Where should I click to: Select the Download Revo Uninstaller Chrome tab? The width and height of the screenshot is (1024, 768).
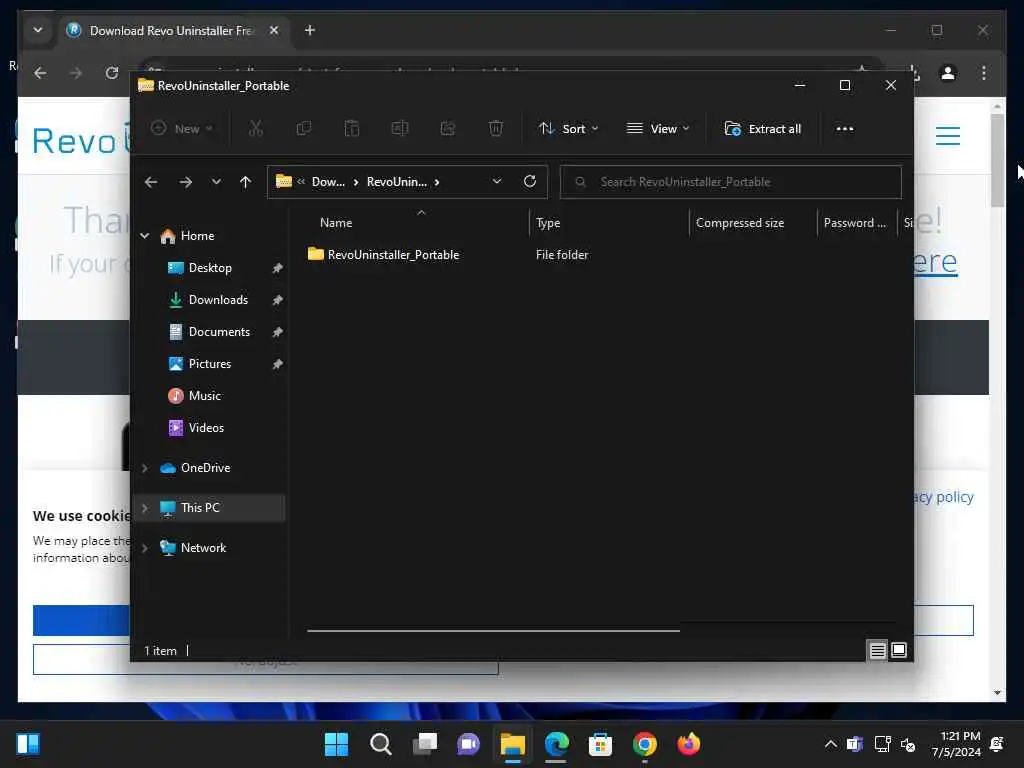[174, 31]
